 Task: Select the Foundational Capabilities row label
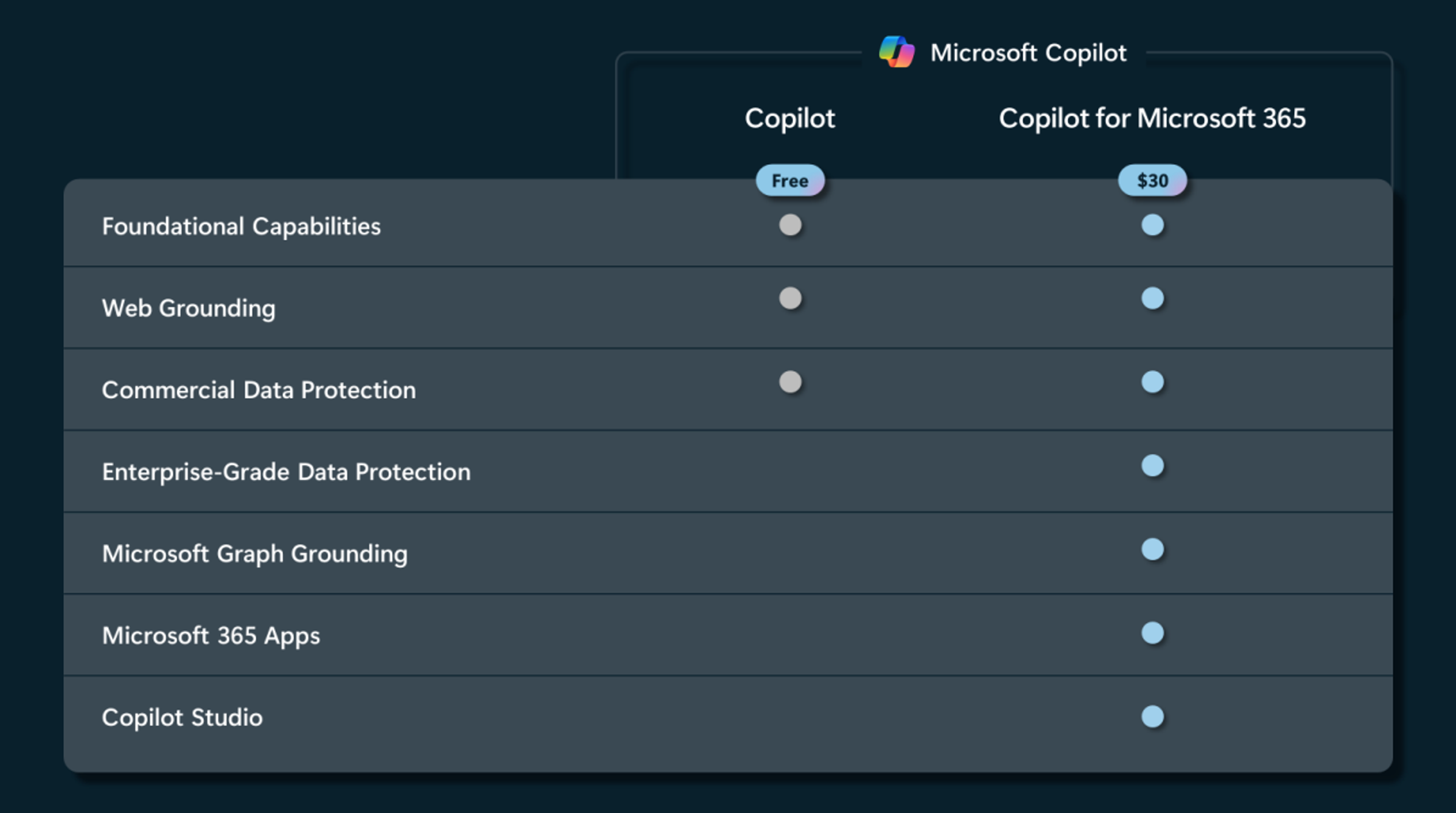click(x=241, y=226)
